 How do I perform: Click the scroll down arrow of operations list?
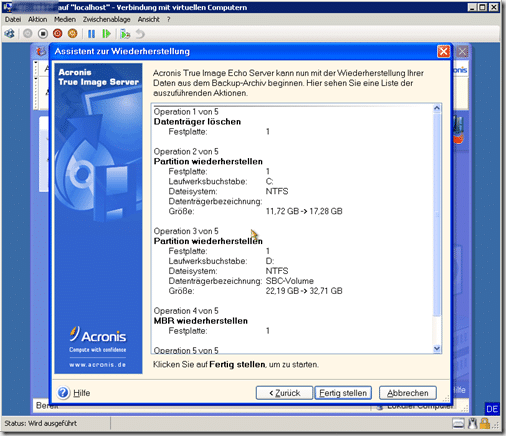click(x=437, y=349)
